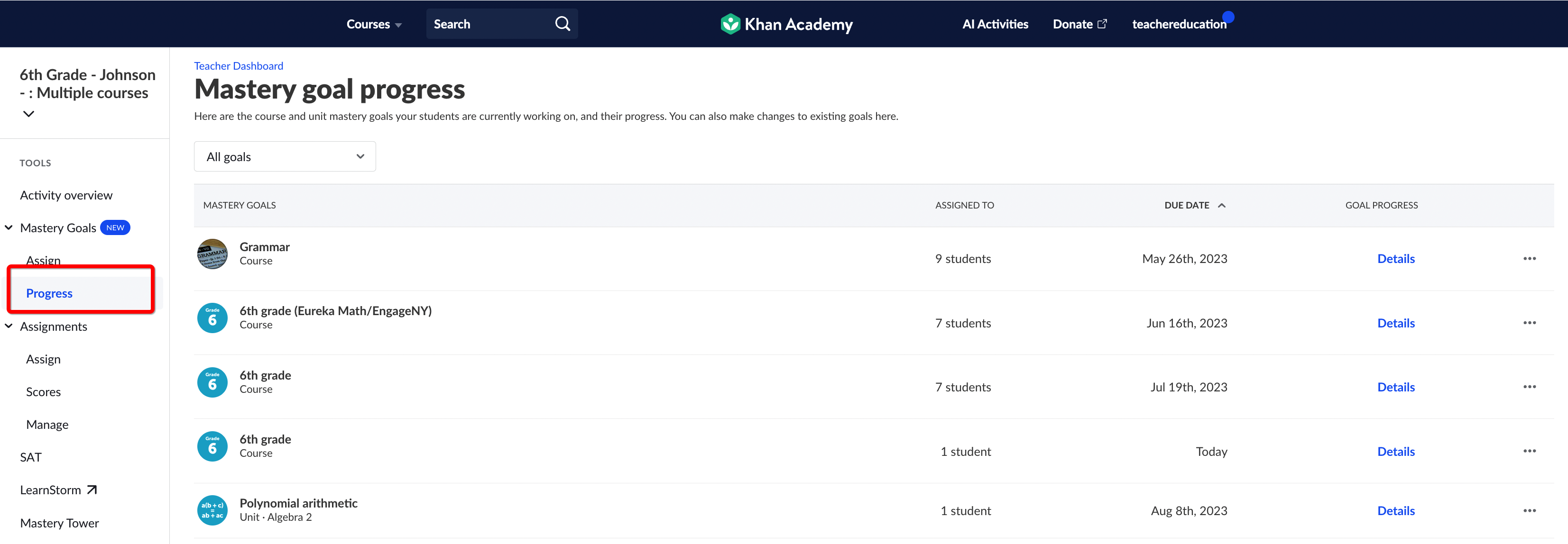Viewport: 1568px width, 544px height.
Task: View Details for goal due Today
Action: pos(1396,452)
